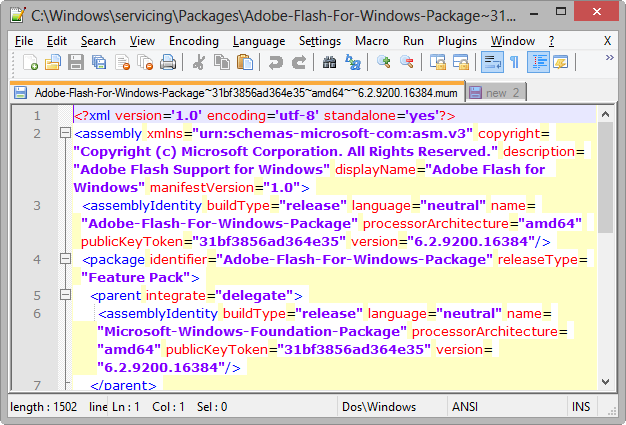Open the Macro menu
This screenshot has height=425, width=626.
[x=372, y=41]
